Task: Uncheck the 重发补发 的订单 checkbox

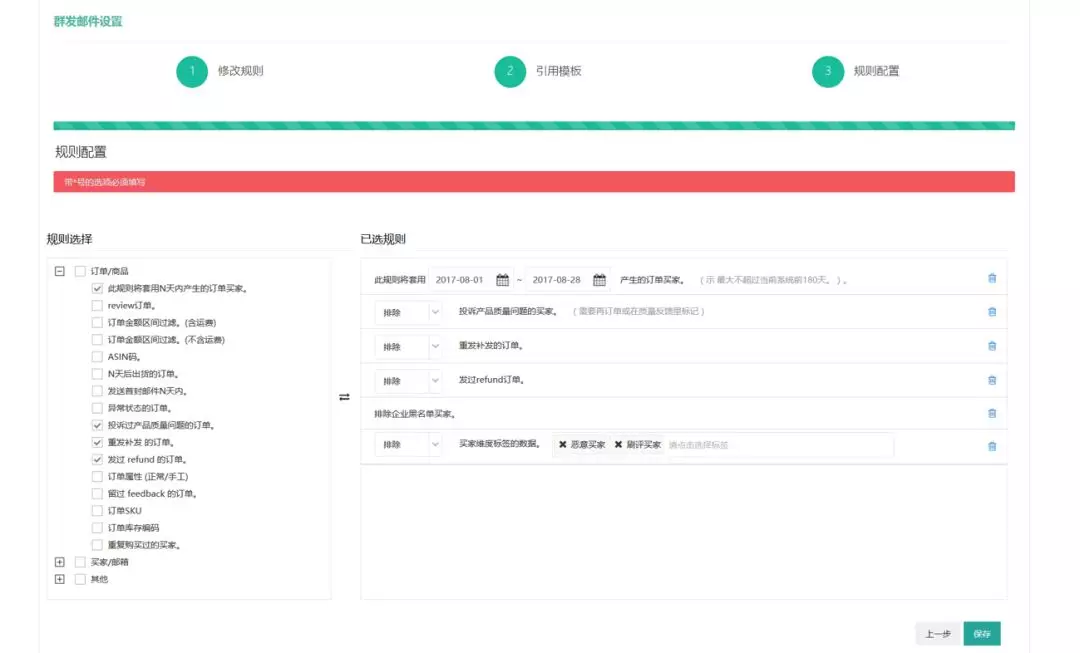Action: pyautogui.click(x=97, y=442)
